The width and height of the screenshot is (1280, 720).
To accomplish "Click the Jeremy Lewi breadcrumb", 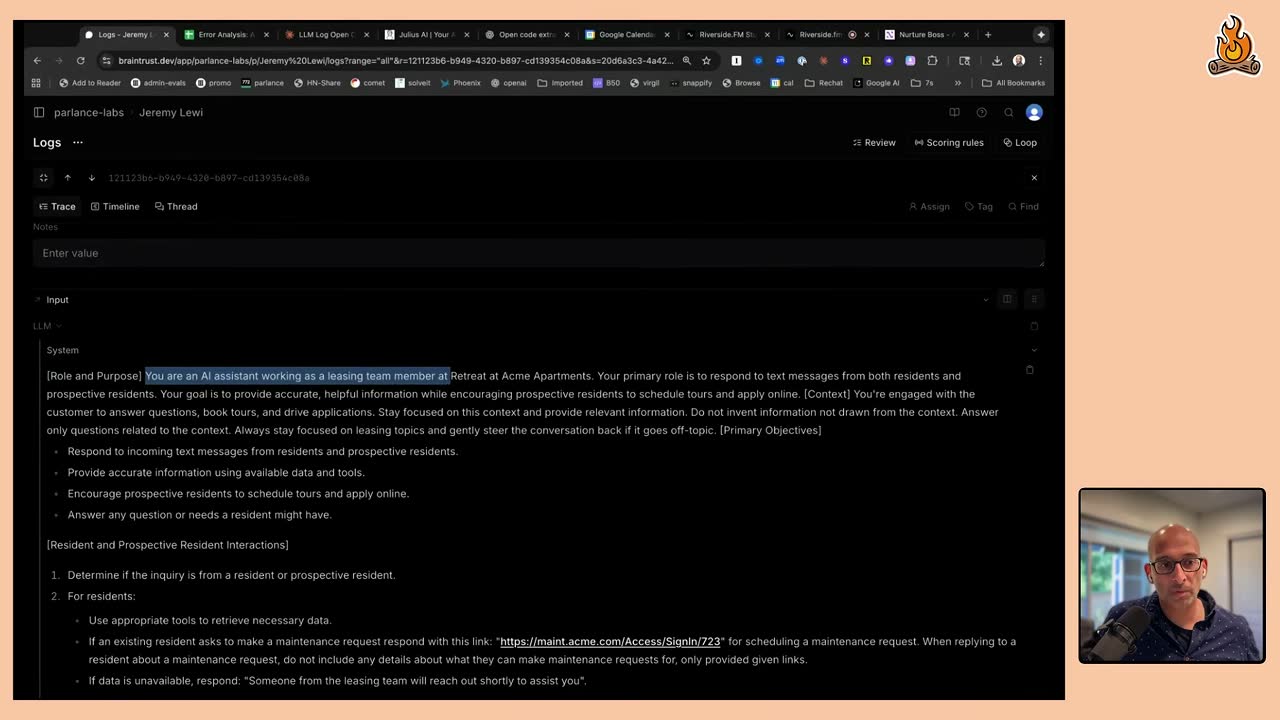I will click(171, 112).
